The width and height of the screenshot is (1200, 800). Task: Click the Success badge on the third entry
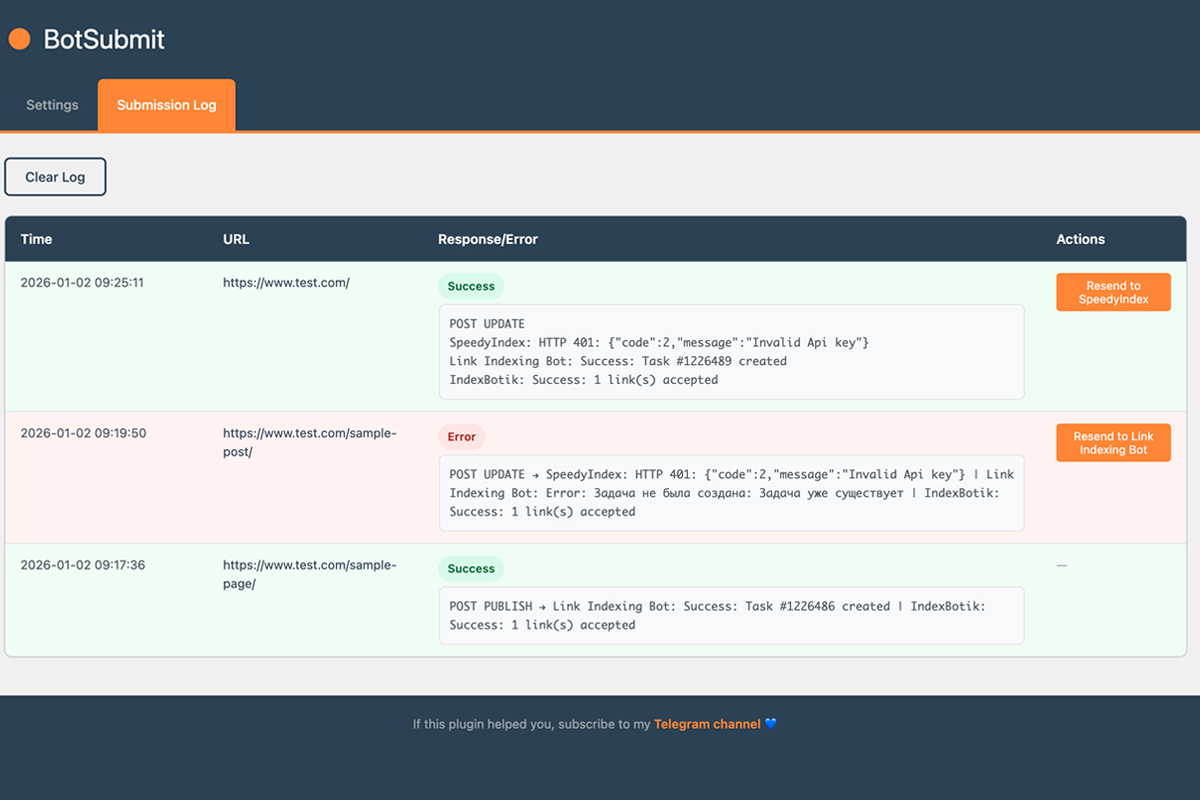coord(471,568)
